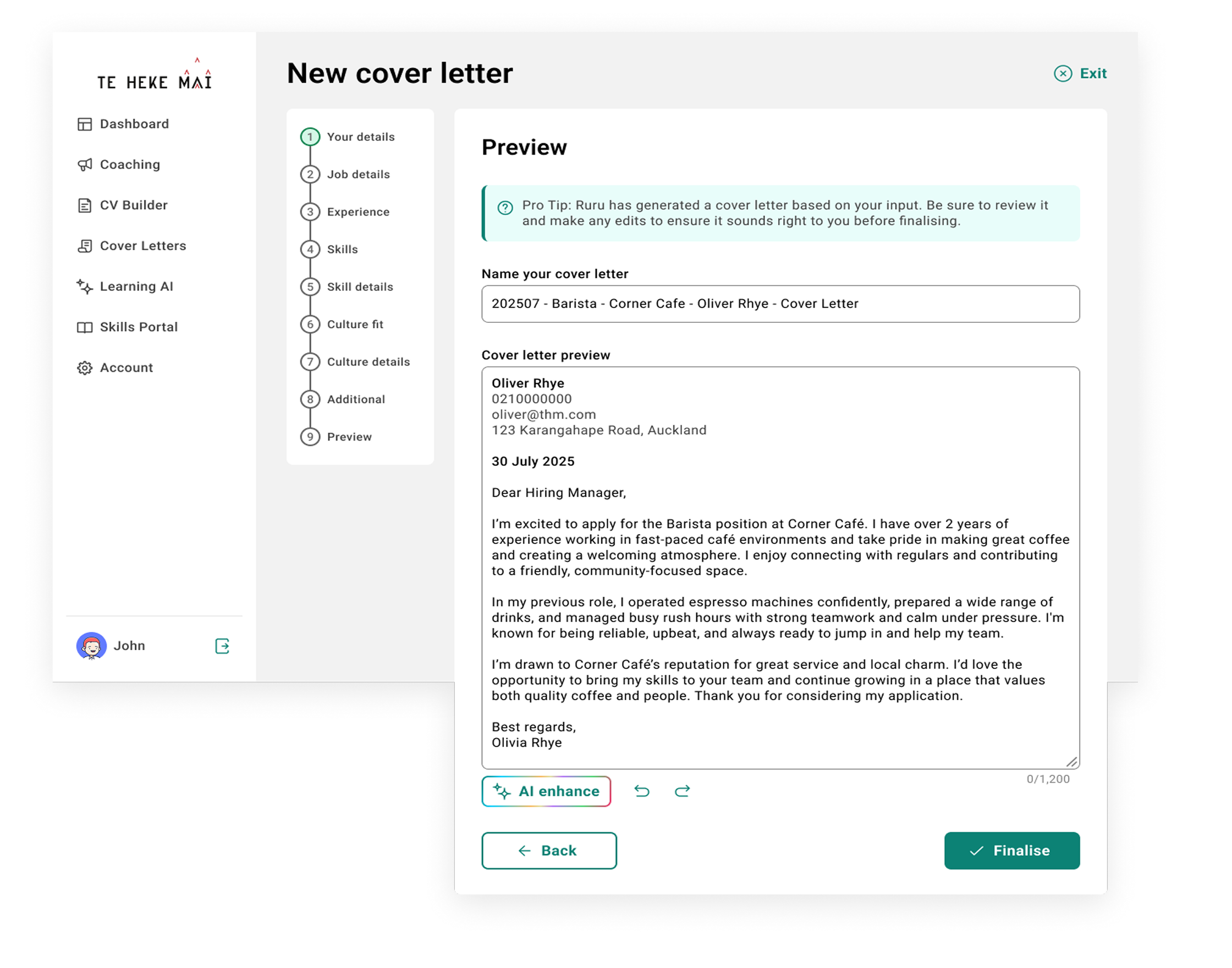Click the Coaching megaphone icon
Screen dimensions: 1232x968
(85, 165)
